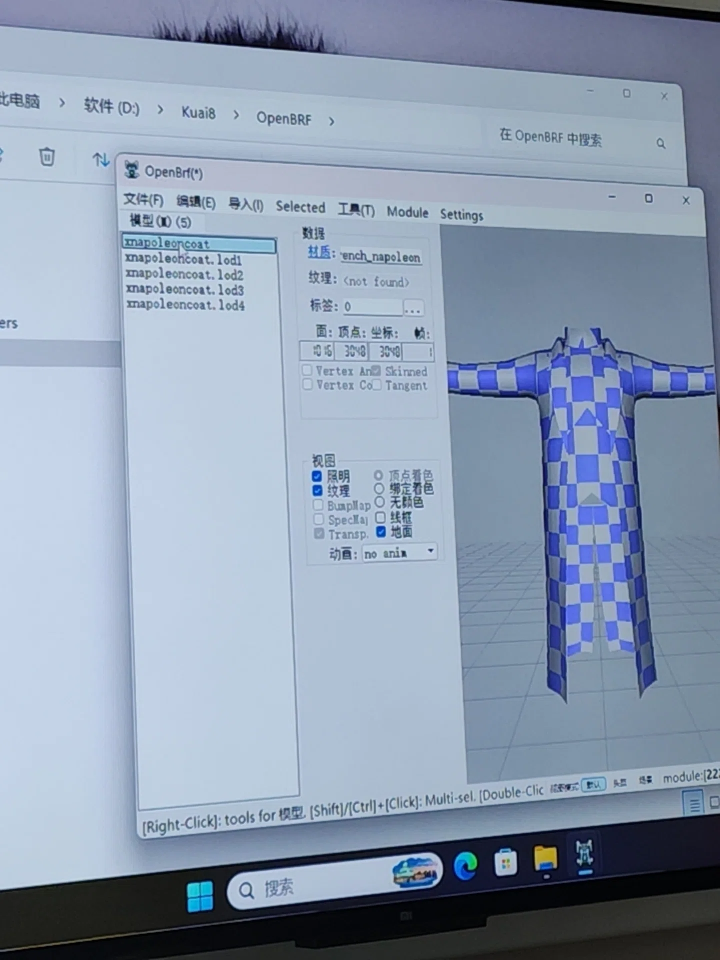Toggle the Vertex Co checkbox
This screenshot has height=960, width=720.
pyautogui.click(x=307, y=384)
